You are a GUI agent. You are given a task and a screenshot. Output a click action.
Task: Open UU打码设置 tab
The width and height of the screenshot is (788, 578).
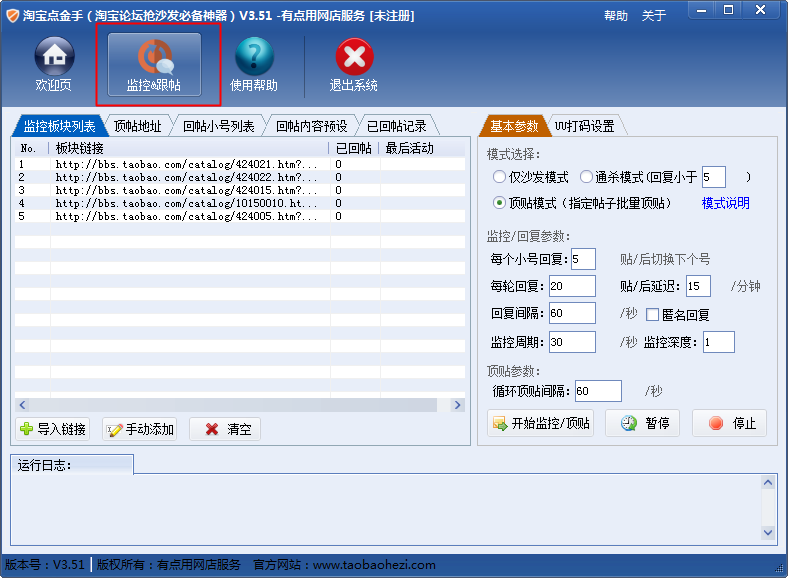coord(585,126)
